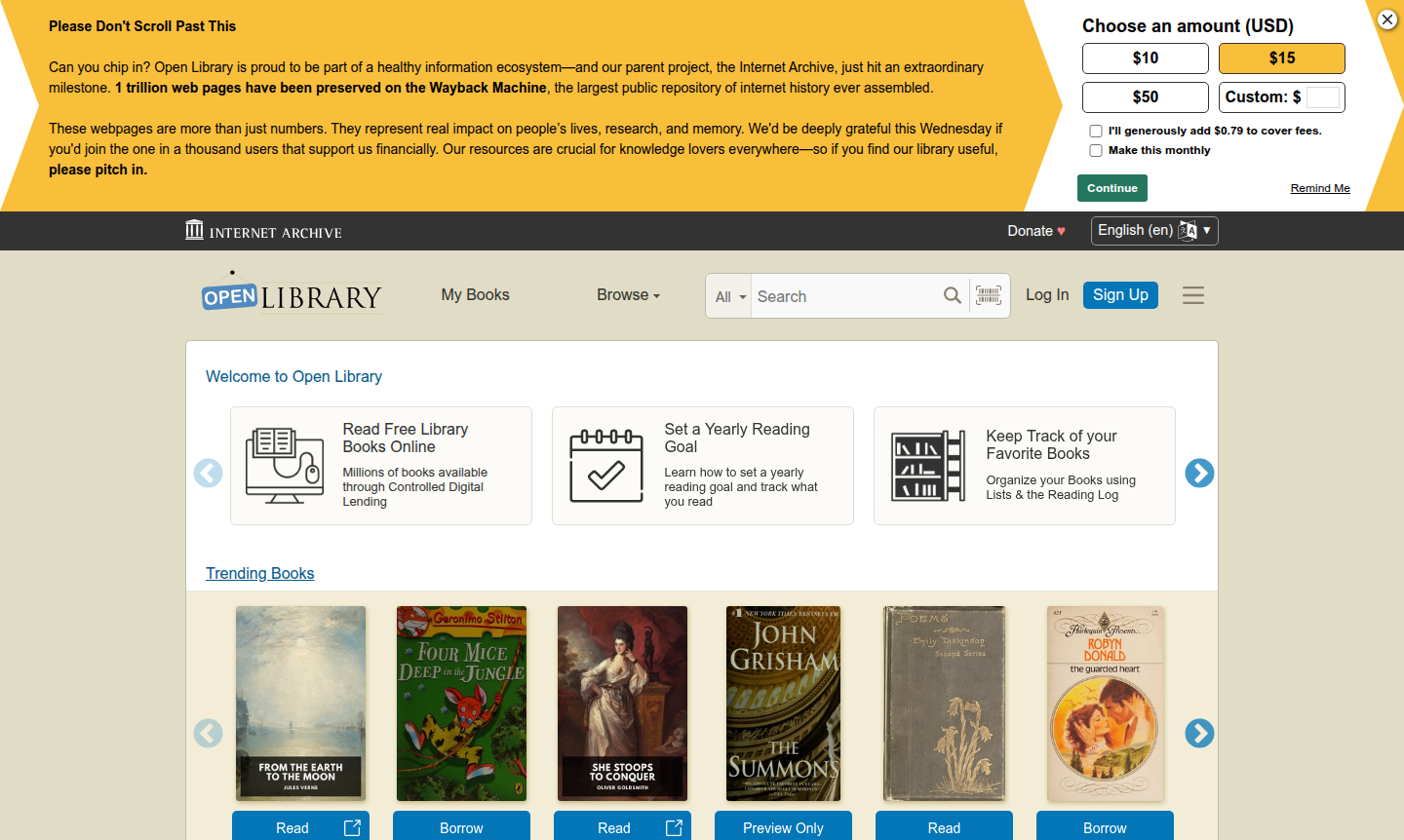Click the From the Earth to the Moon cover
The image size is (1404, 840).
(x=300, y=704)
